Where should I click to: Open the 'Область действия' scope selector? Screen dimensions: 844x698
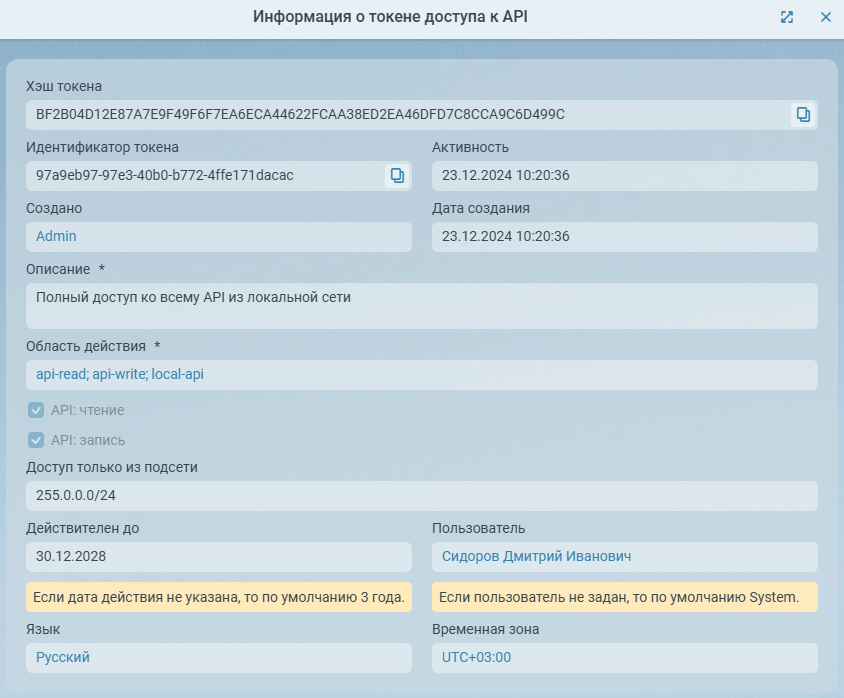coord(420,375)
